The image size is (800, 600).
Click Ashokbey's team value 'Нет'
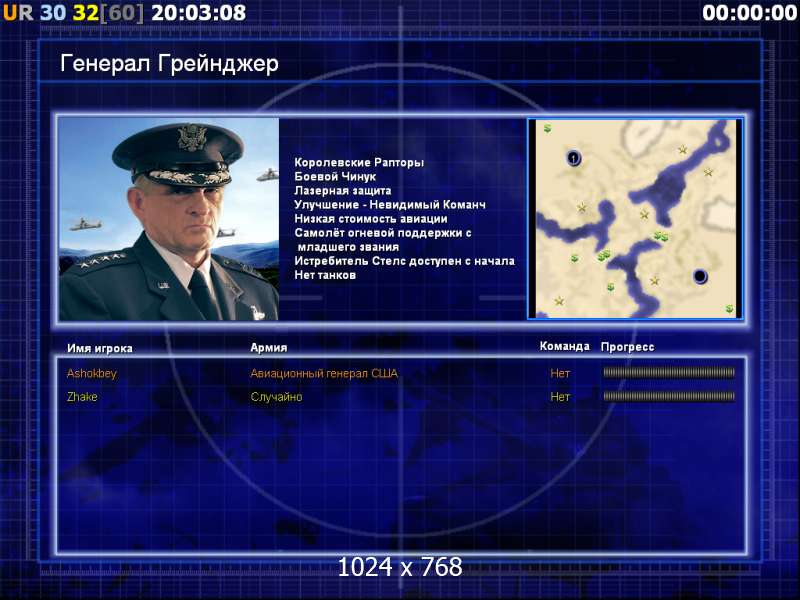point(560,373)
